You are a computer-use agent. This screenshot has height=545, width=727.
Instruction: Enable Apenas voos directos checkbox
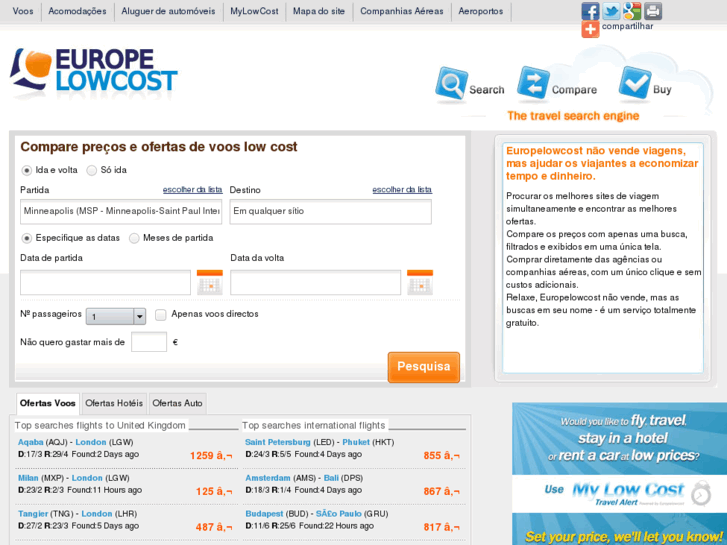[x=160, y=315]
